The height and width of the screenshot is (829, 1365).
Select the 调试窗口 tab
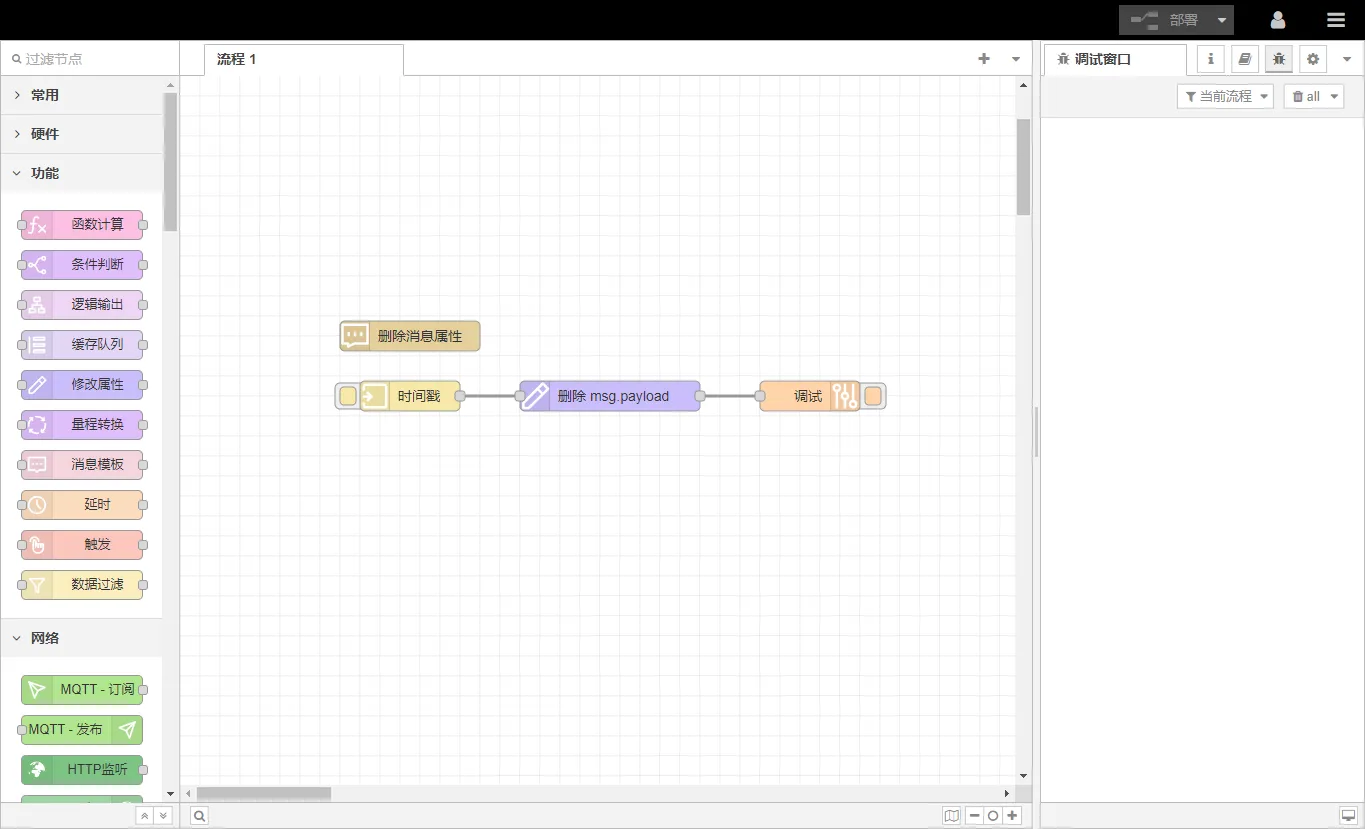point(1102,59)
